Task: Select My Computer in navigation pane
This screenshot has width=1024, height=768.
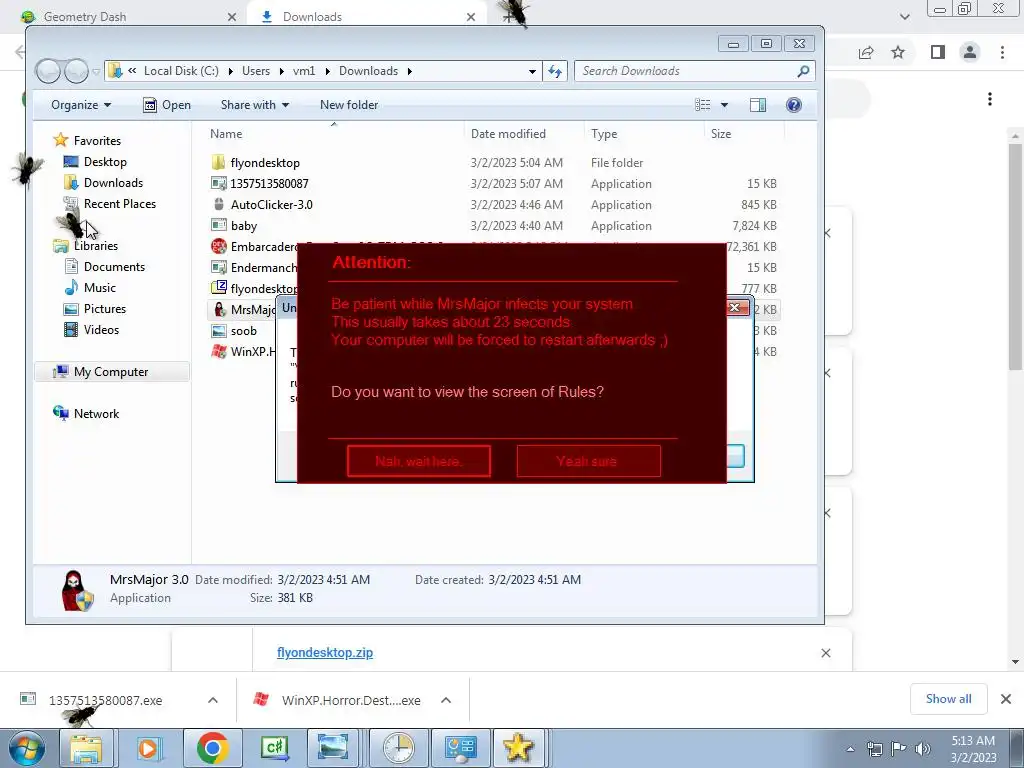Action: (x=110, y=372)
